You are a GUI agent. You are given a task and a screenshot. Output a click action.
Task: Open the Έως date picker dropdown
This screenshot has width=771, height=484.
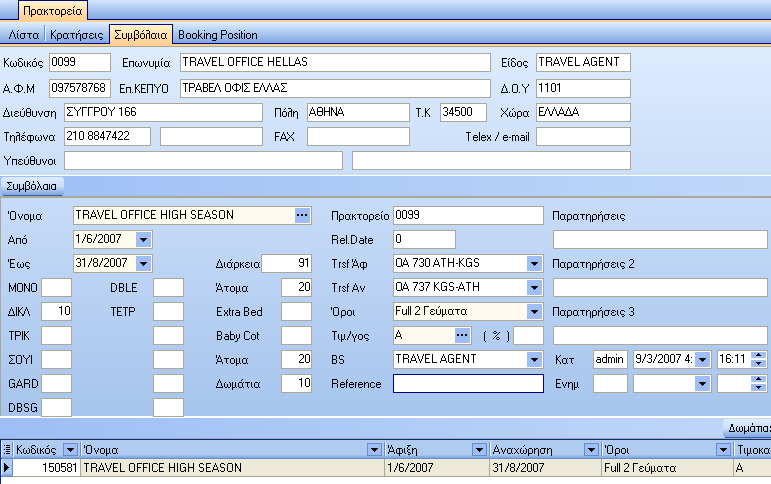click(143, 263)
